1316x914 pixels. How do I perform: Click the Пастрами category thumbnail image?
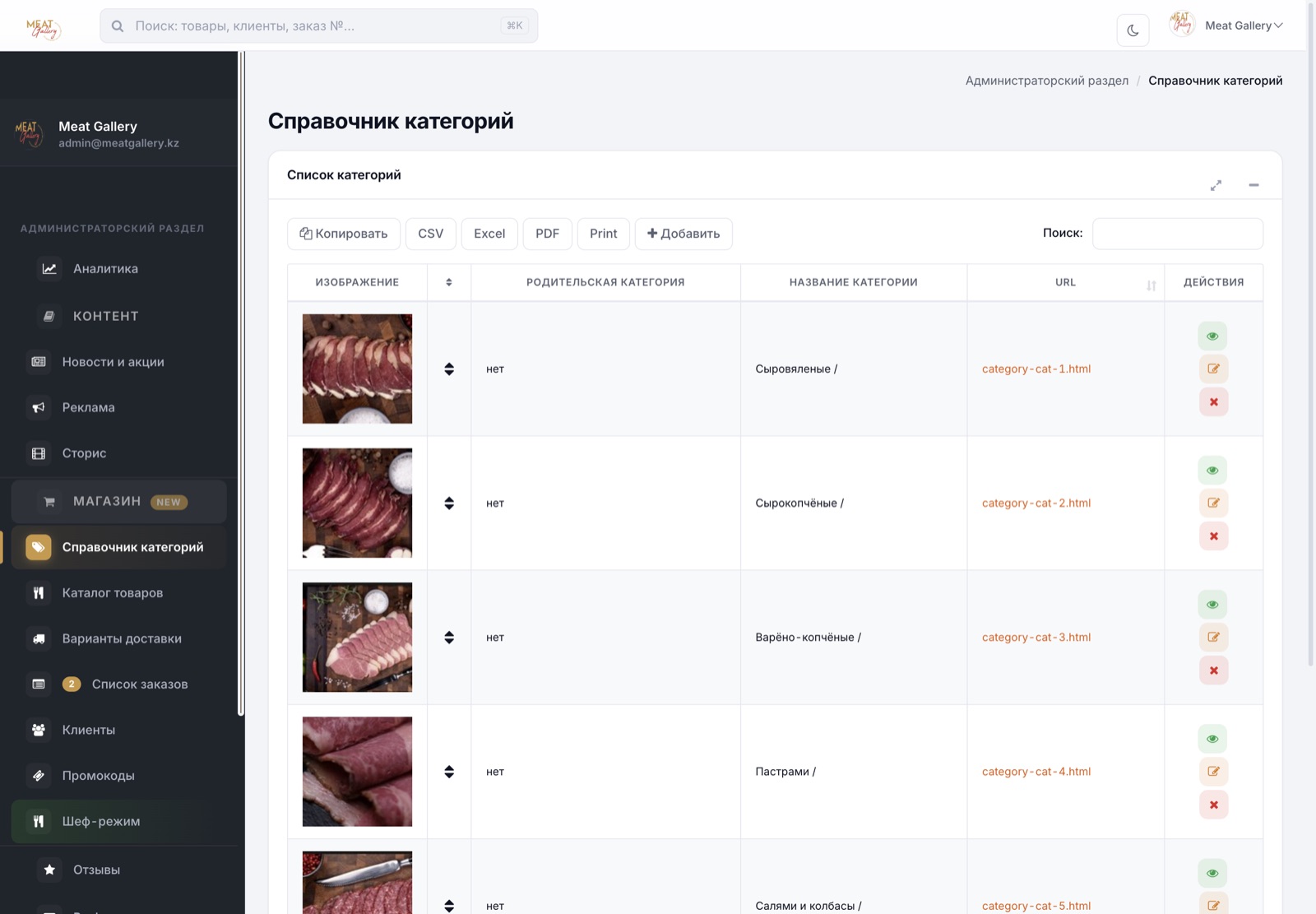(x=358, y=772)
